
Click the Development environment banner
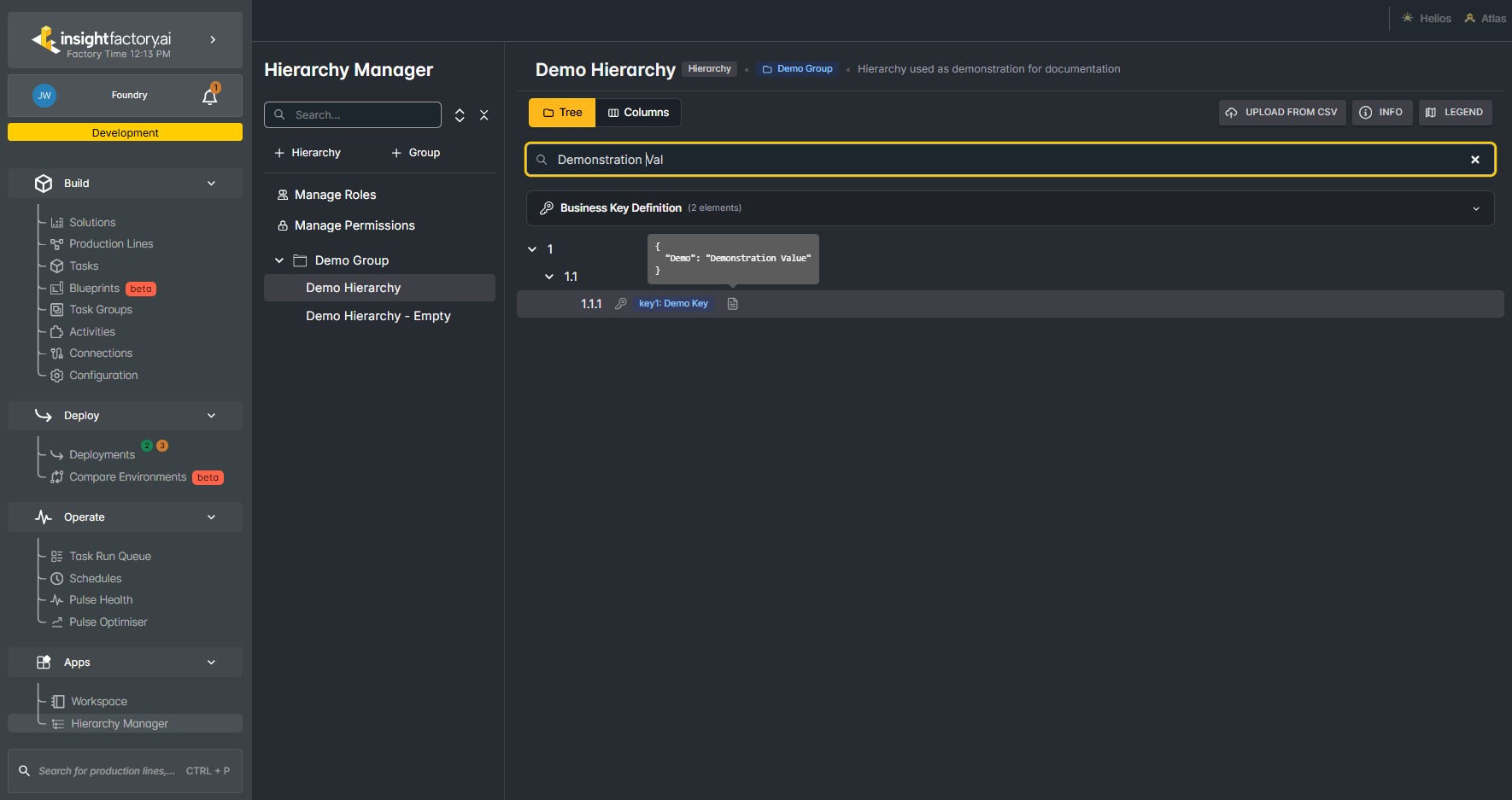pyautogui.click(x=125, y=132)
